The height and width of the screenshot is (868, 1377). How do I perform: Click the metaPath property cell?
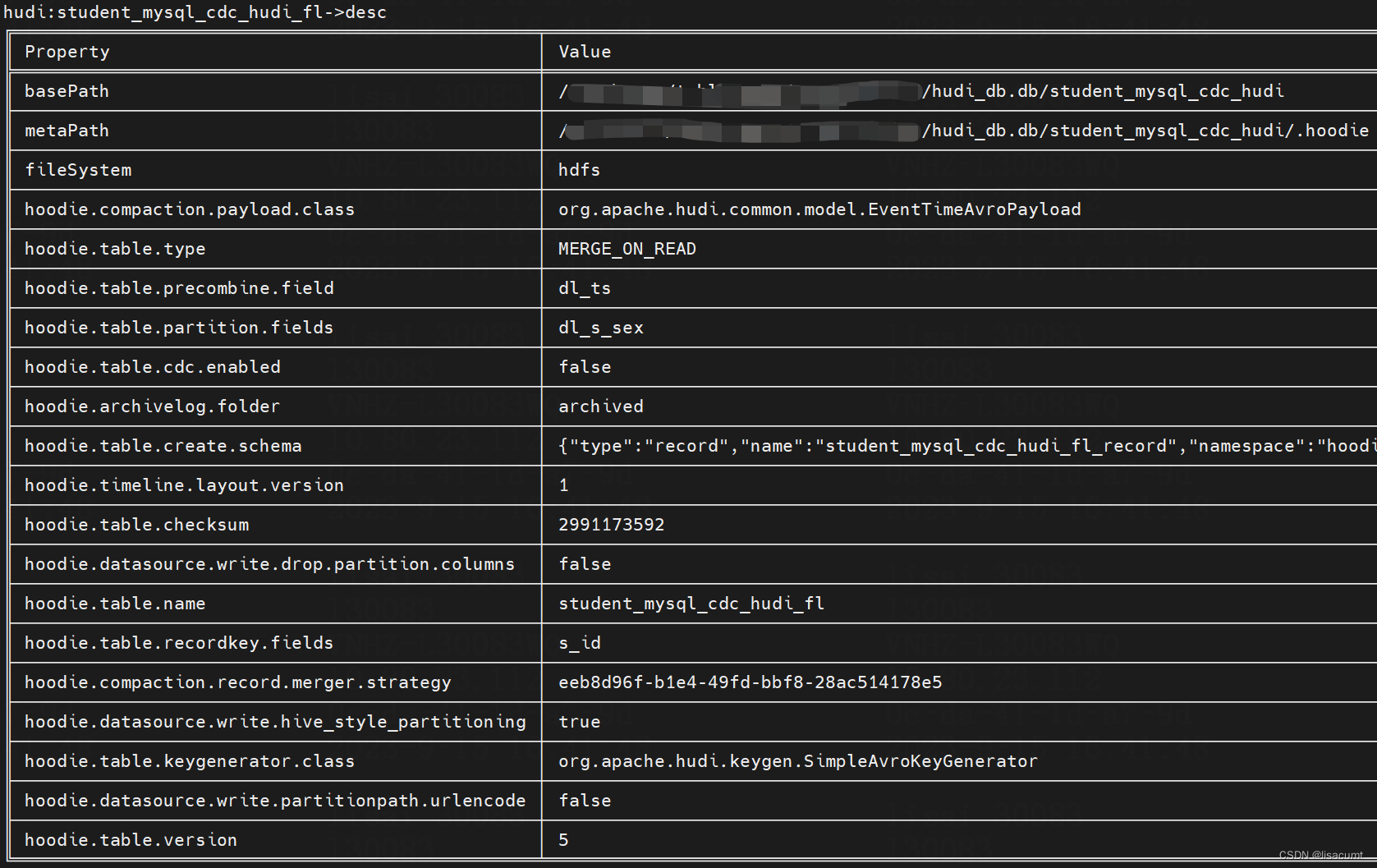point(67,131)
